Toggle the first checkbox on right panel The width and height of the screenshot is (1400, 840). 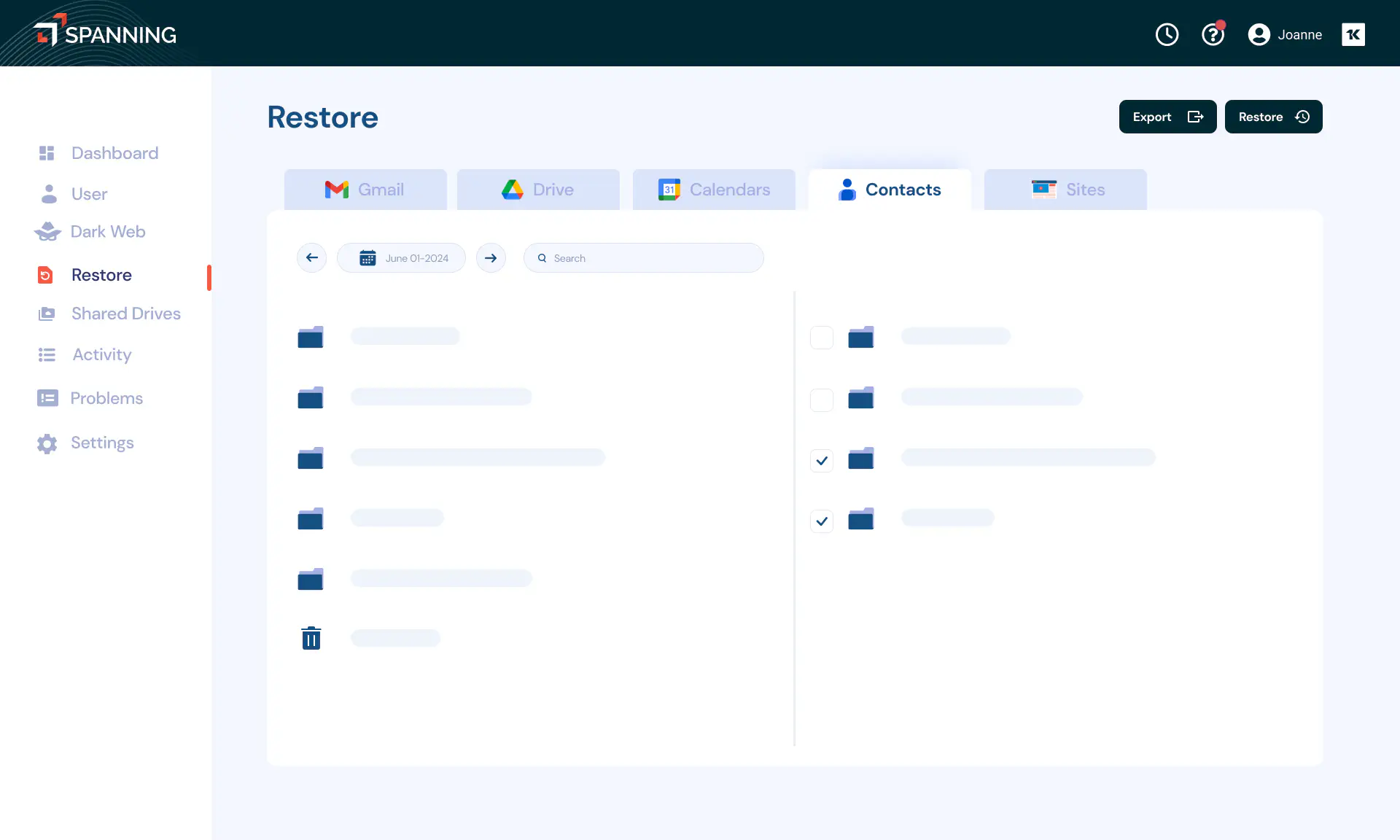(821, 337)
